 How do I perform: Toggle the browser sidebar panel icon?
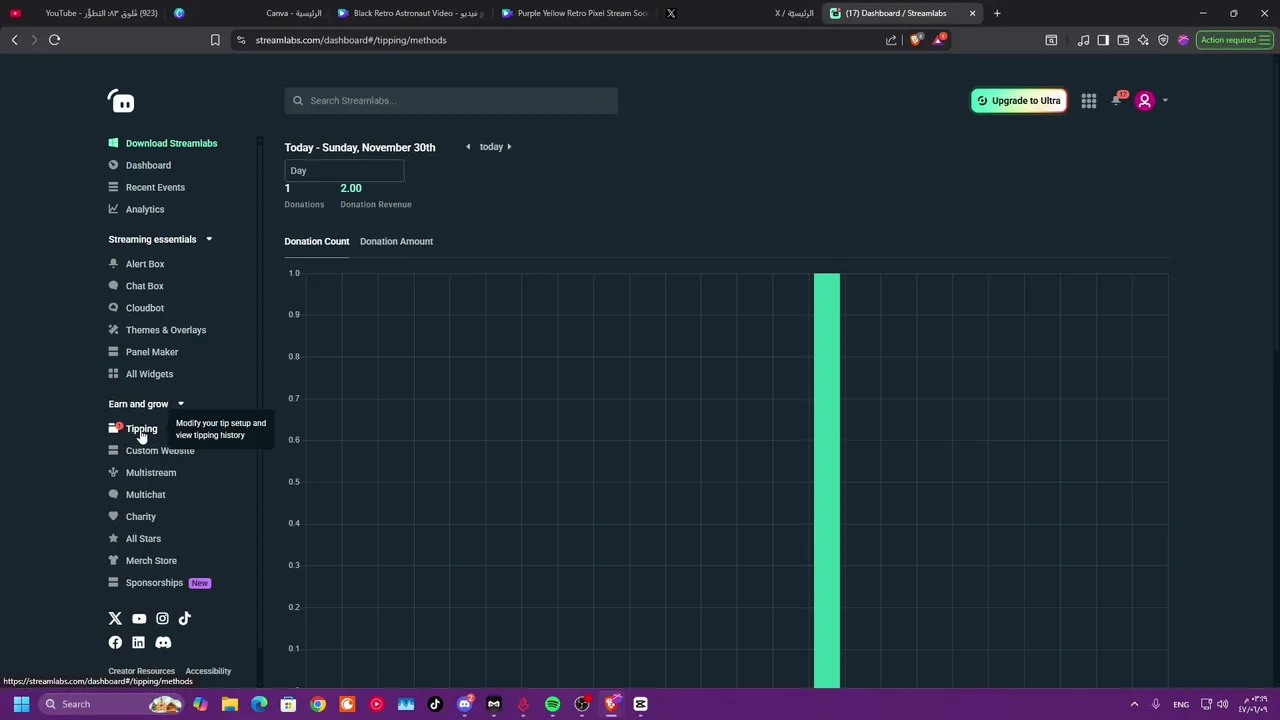(x=1103, y=40)
